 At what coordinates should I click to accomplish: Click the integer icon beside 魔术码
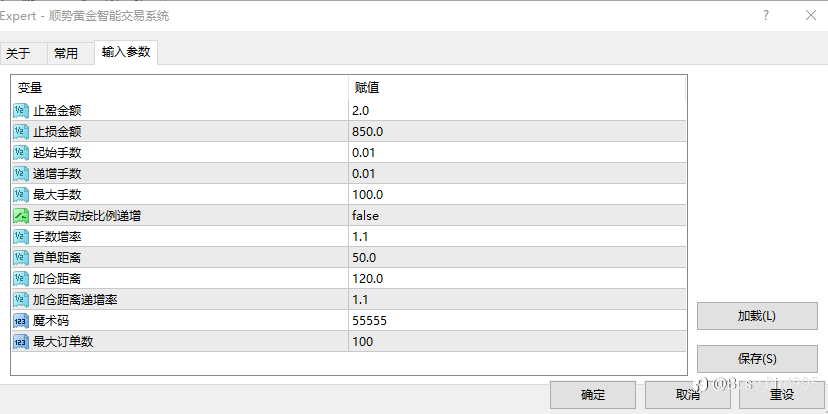pos(21,321)
